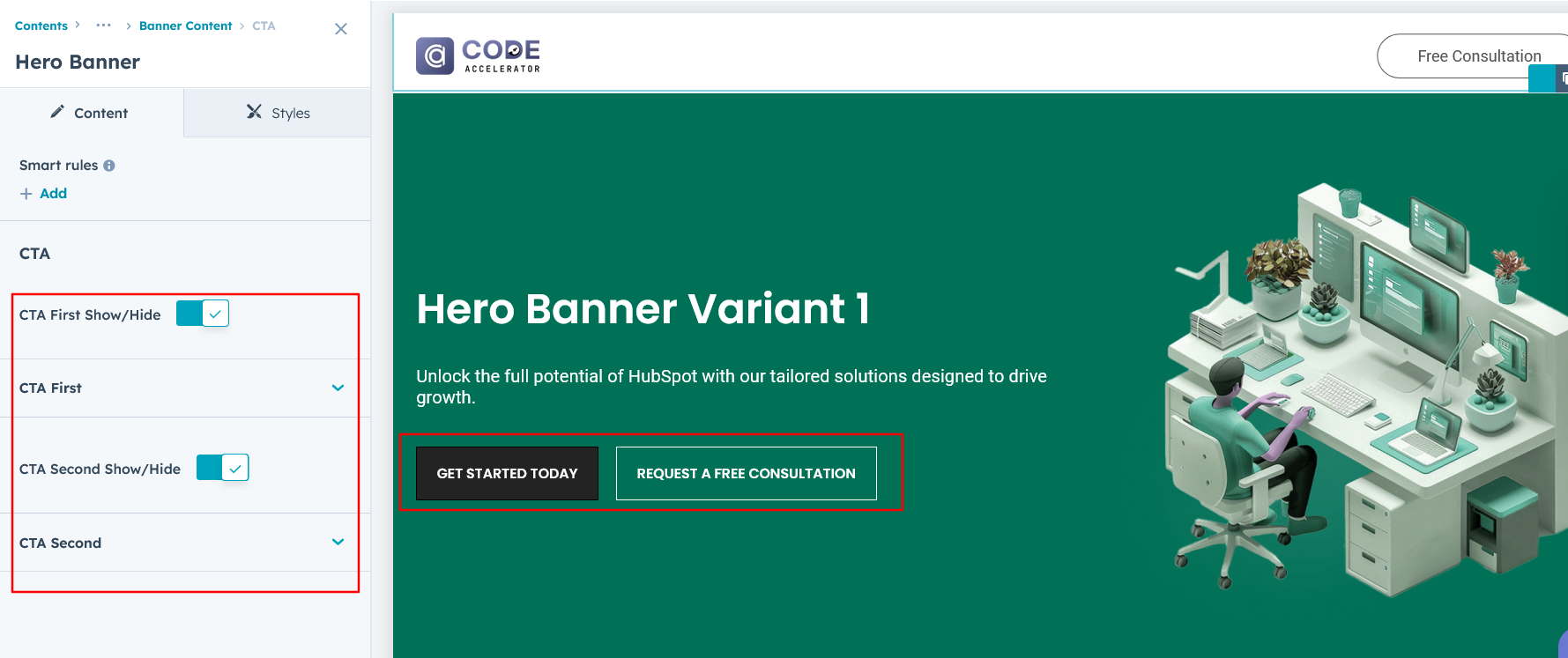Viewport: 1568px width, 658px height.
Task: Click the breadcrumb ellipsis icon
Action: [x=103, y=26]
